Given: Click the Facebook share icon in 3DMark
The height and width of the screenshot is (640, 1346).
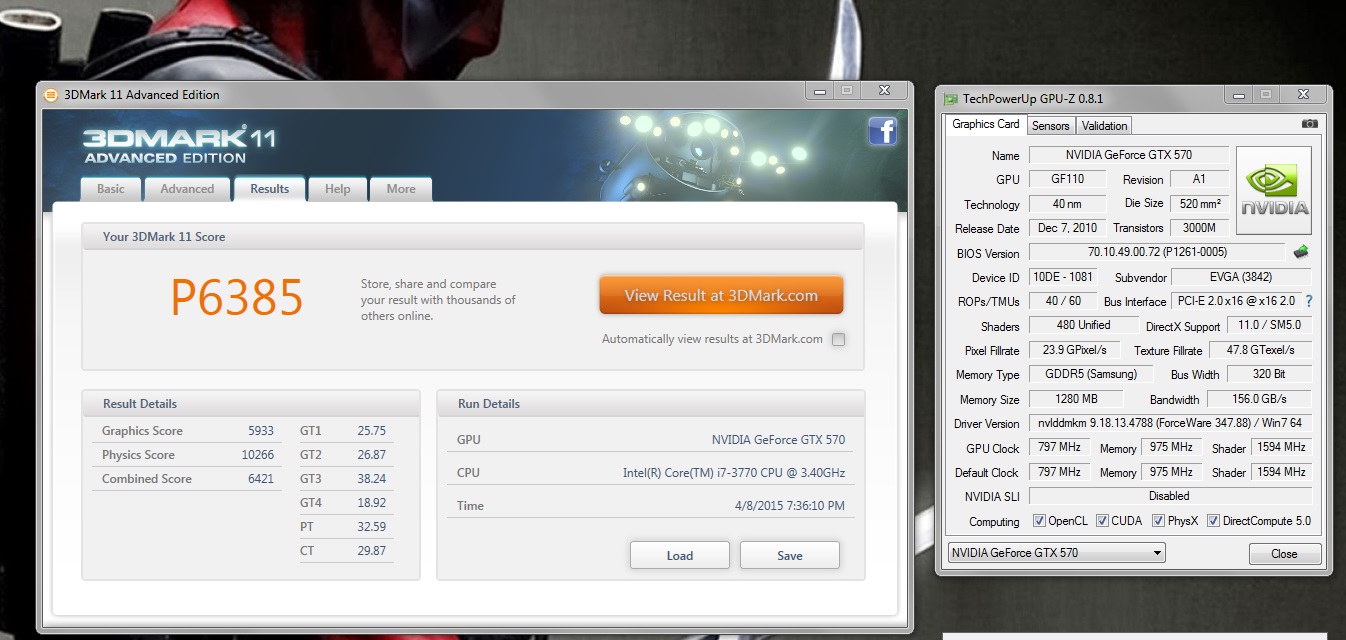Looking at the screenshot, I should pos(882,131).
